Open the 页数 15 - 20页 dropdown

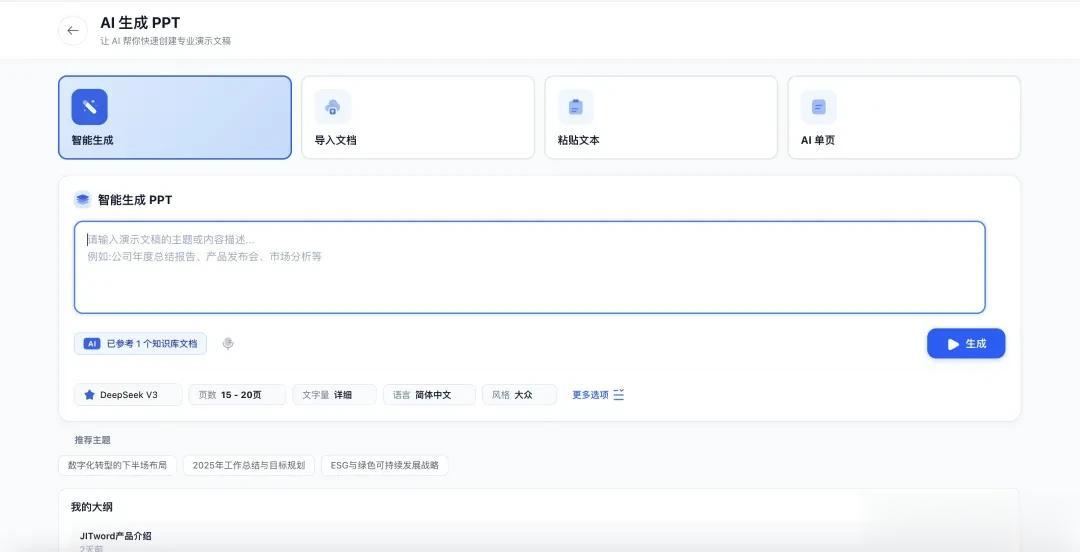click(237, 395)
